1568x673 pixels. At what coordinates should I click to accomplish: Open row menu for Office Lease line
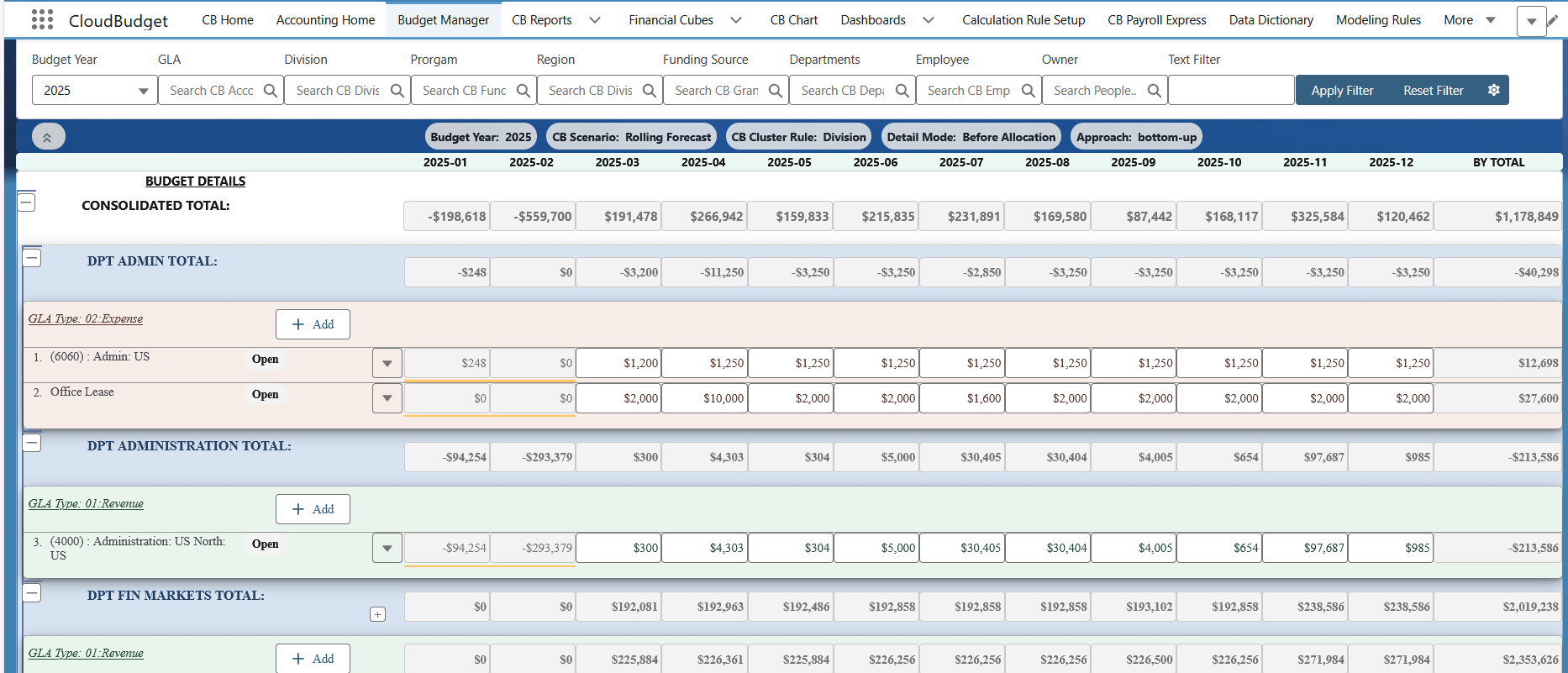coord(387,398)
